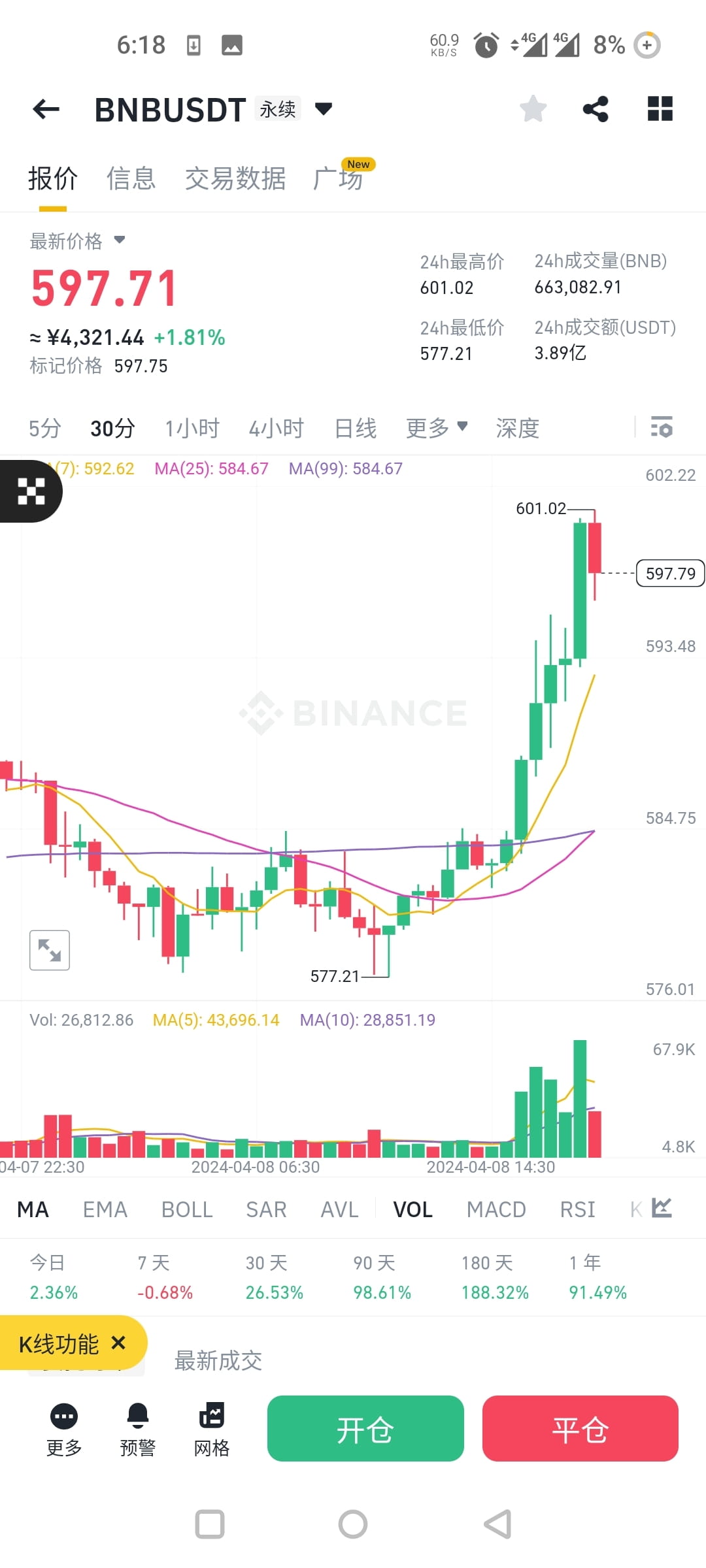Add BNBUSDT to favorites with star icon
The image size is (706, 1568).
point(533,108)
